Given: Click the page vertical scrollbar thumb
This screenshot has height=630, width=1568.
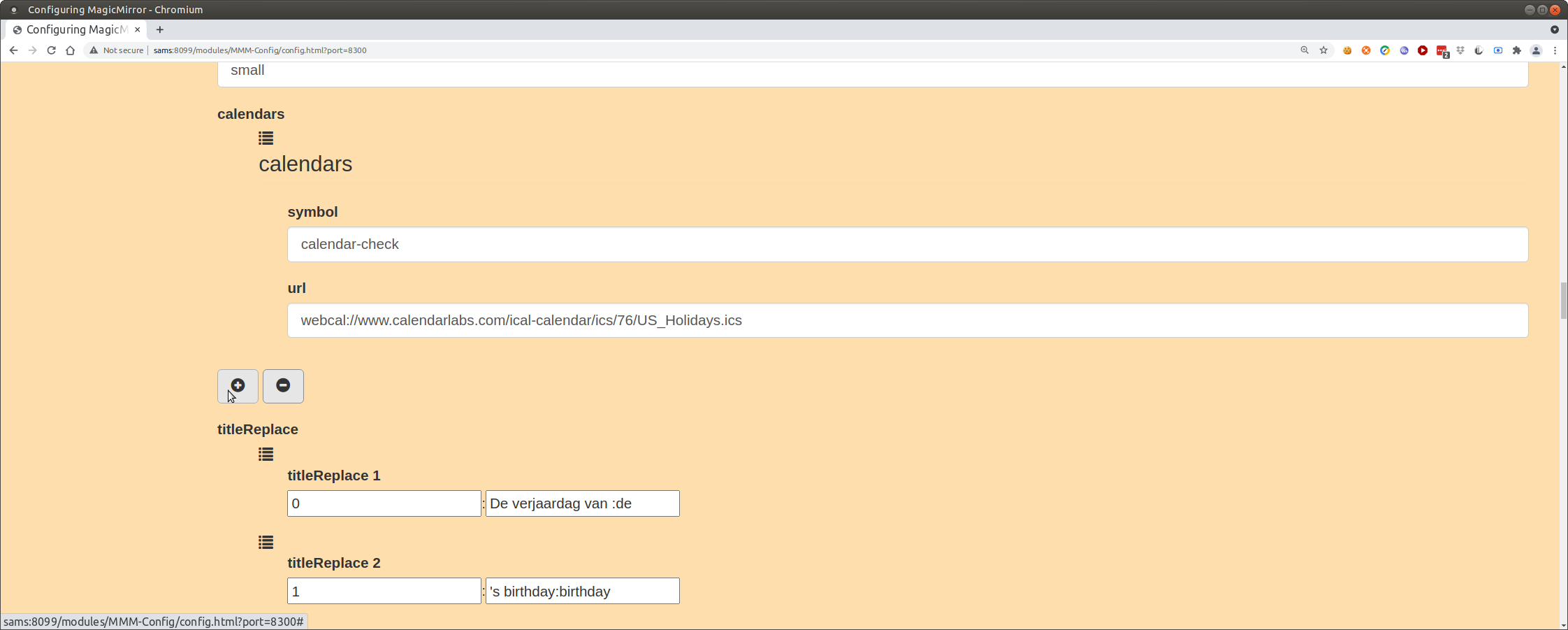Looking at the screenshot, I should [x=1563, y=301].
